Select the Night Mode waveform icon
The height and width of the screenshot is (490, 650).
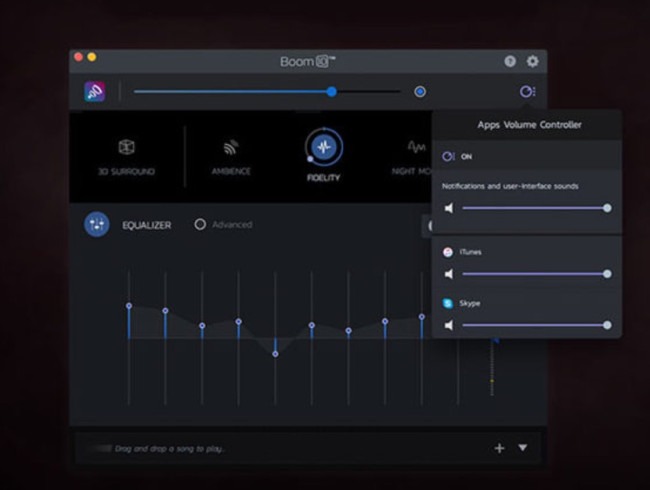point(416,147)
